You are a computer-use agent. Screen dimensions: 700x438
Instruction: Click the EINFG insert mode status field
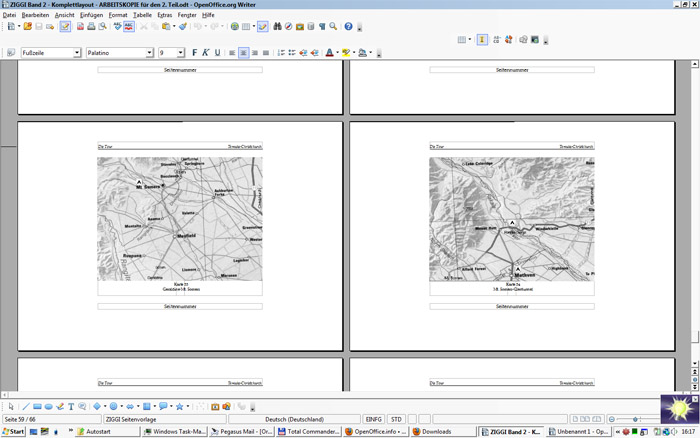click(x=373, y=419)
